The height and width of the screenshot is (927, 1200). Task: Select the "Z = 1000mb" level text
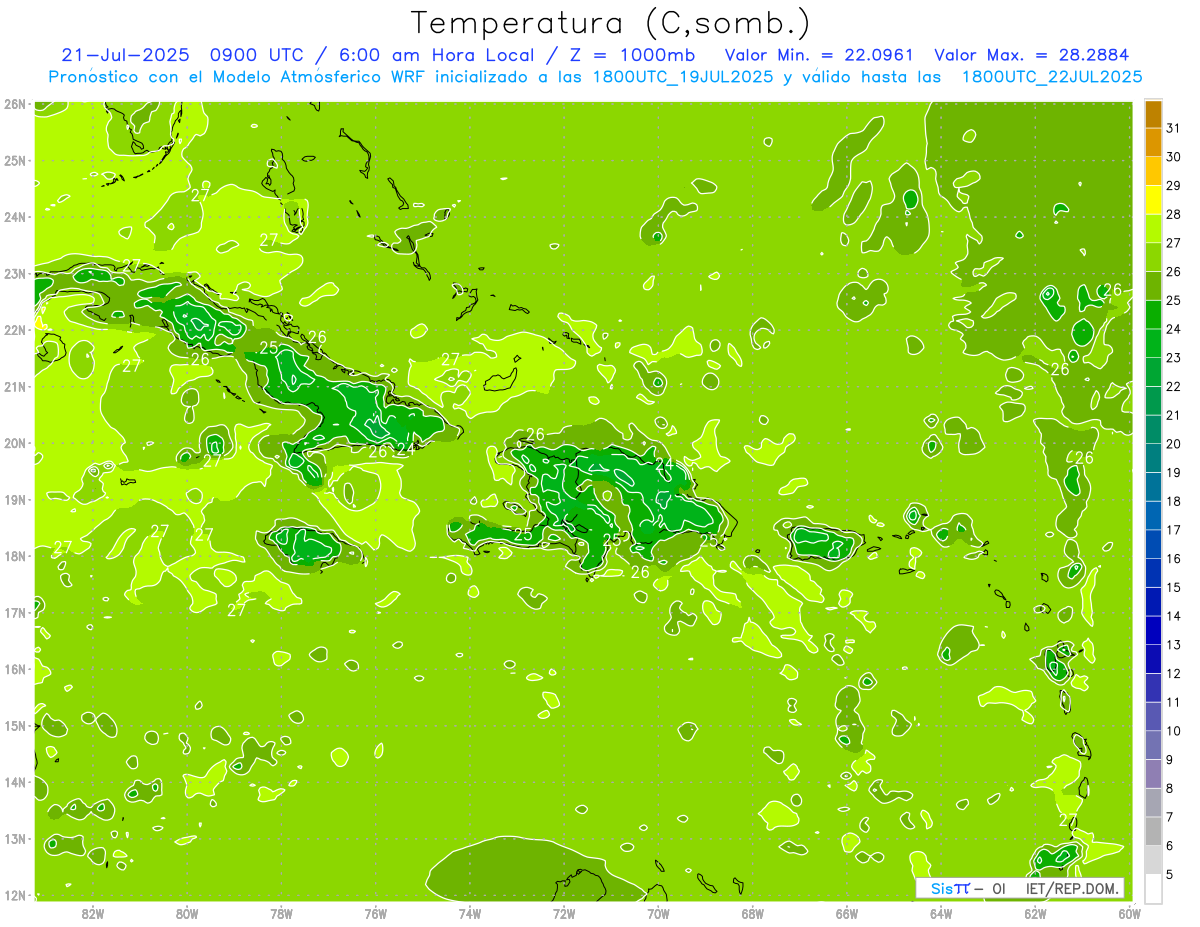632,55
